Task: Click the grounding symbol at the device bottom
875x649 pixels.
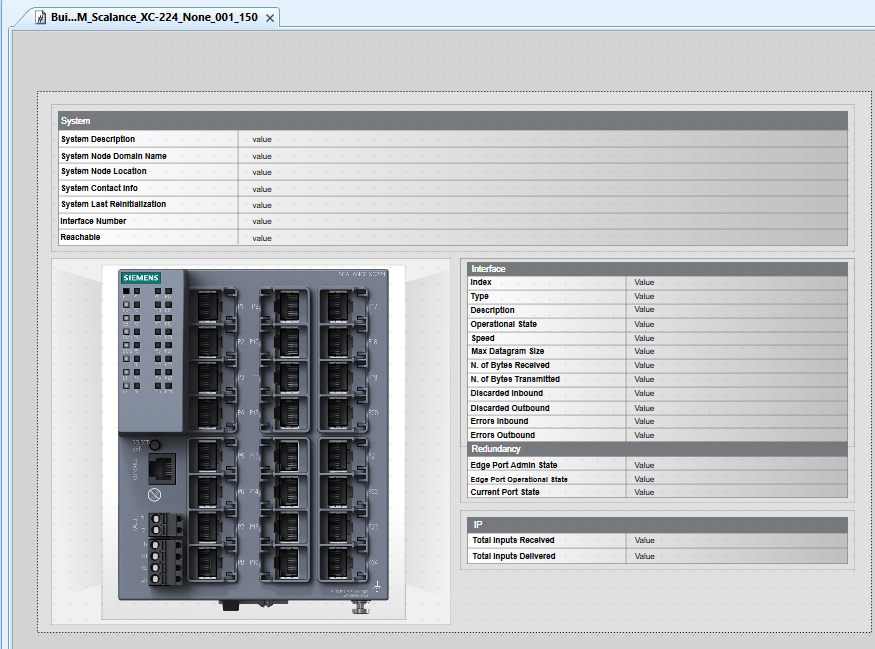Action: pyautogui.click(x=379, y=584)
